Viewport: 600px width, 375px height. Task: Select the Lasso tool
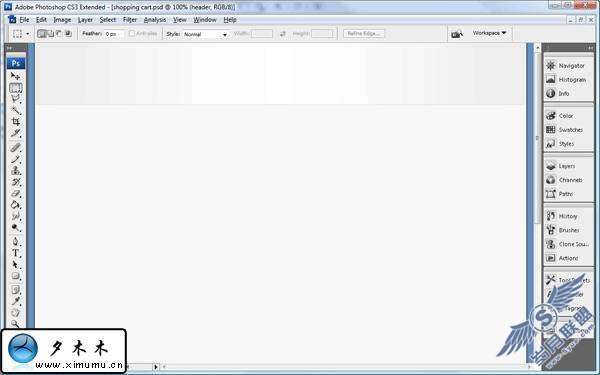(15, 99)
